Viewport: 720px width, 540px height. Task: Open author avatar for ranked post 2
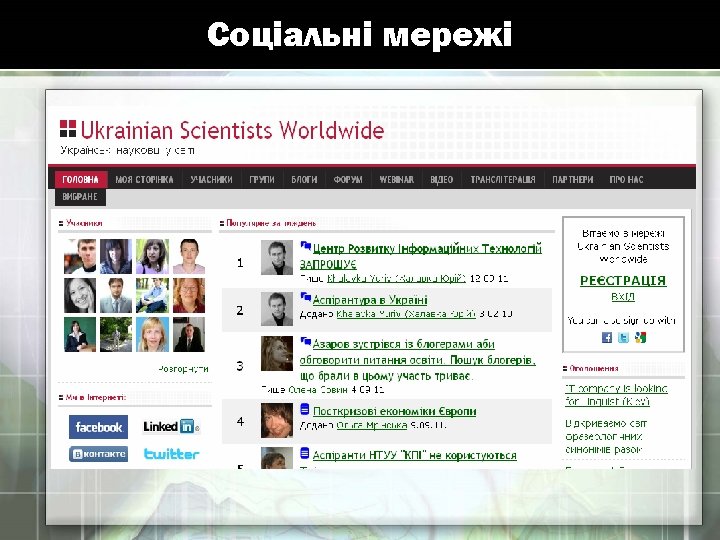click(276, 309)
